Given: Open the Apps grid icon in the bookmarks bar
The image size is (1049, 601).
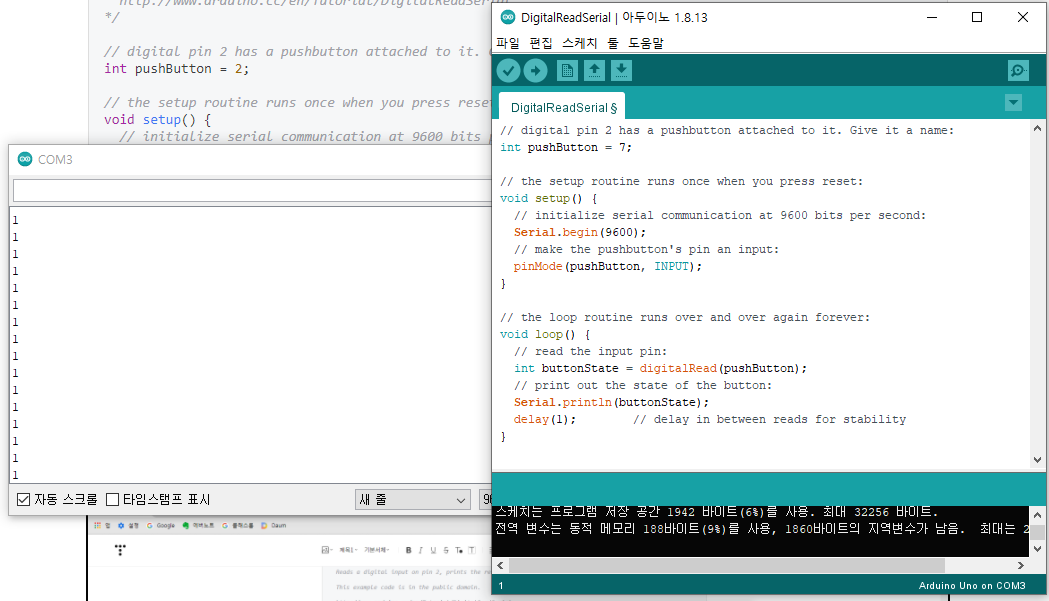Looking at the screenshot, I should (x=98, y=525).
